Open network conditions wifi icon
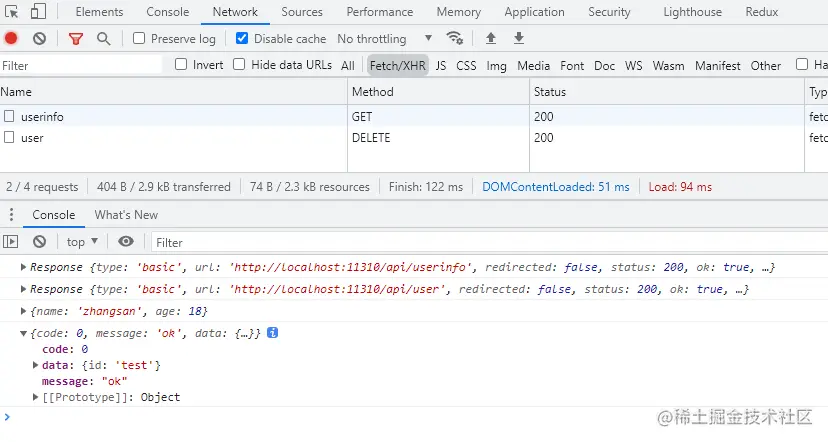The image size is (828, 442). (455, 39)
